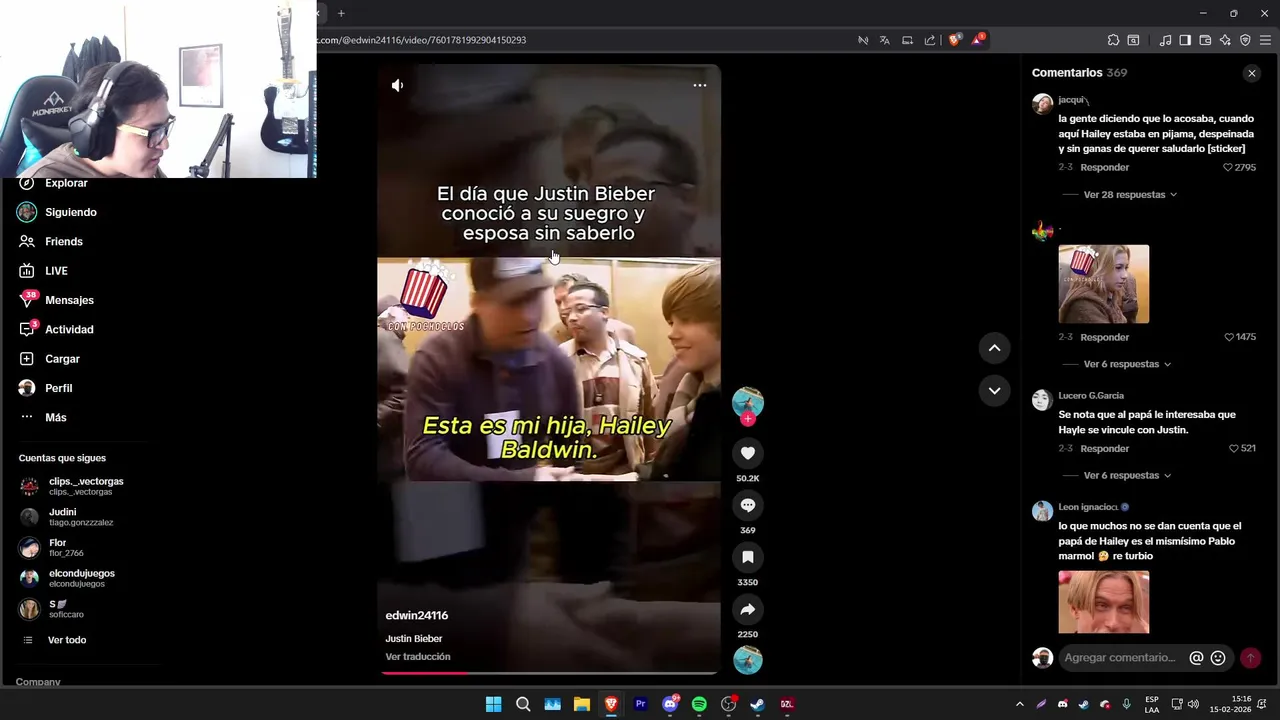Show hidden system tray icons chevron

coord(1019,704)
